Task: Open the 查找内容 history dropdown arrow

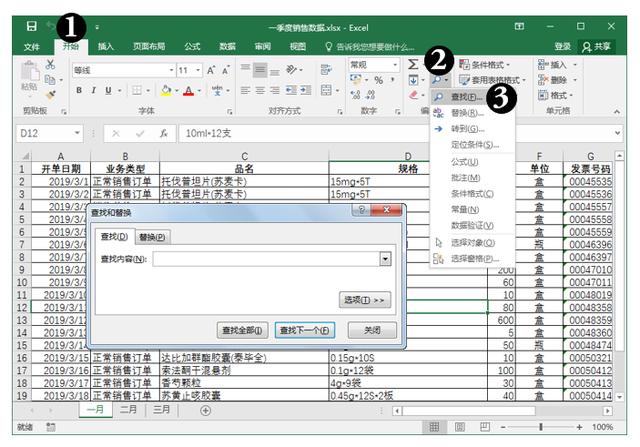Action: 385,259
